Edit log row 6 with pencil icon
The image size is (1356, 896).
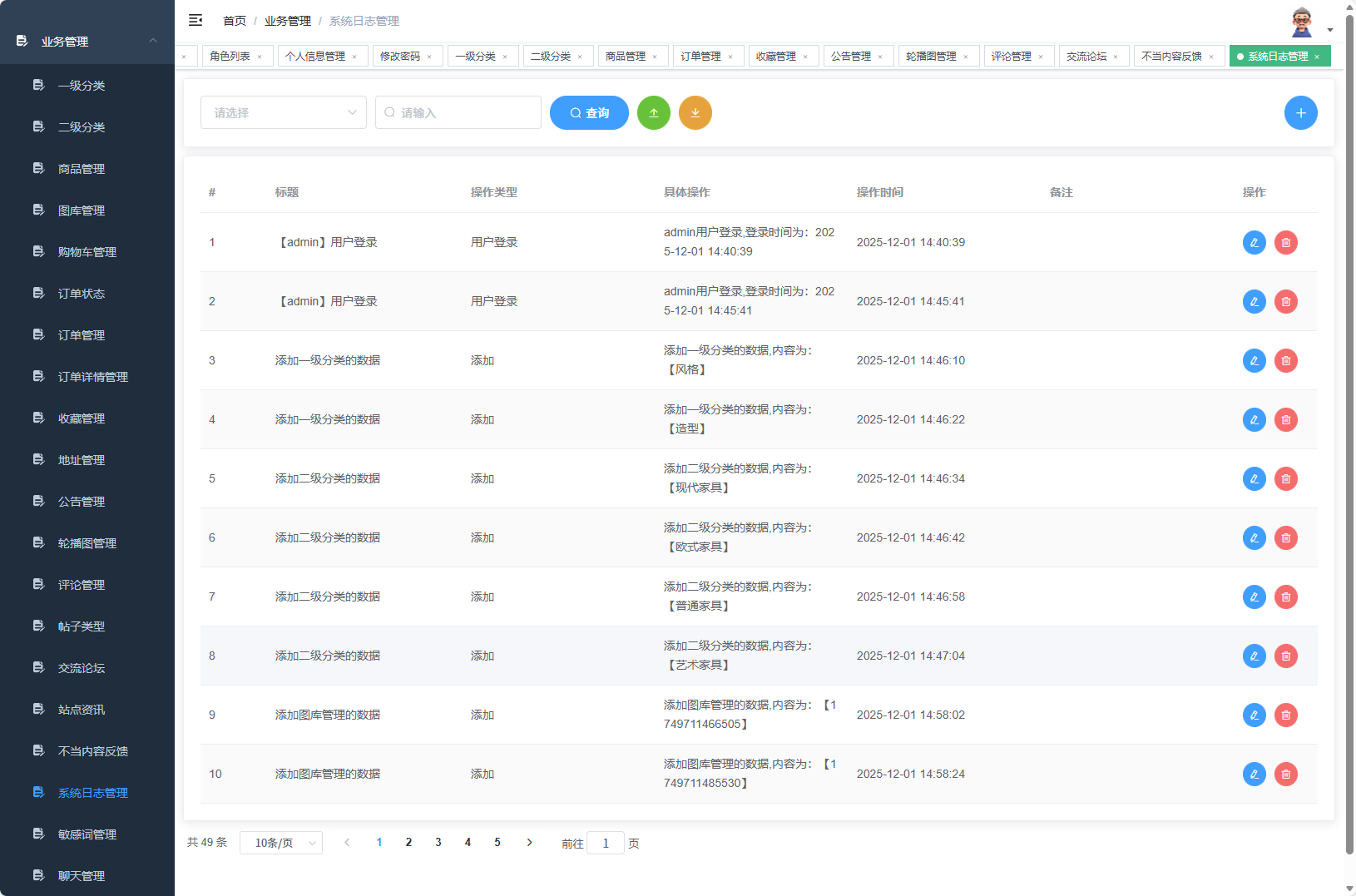coord(1254,538)
